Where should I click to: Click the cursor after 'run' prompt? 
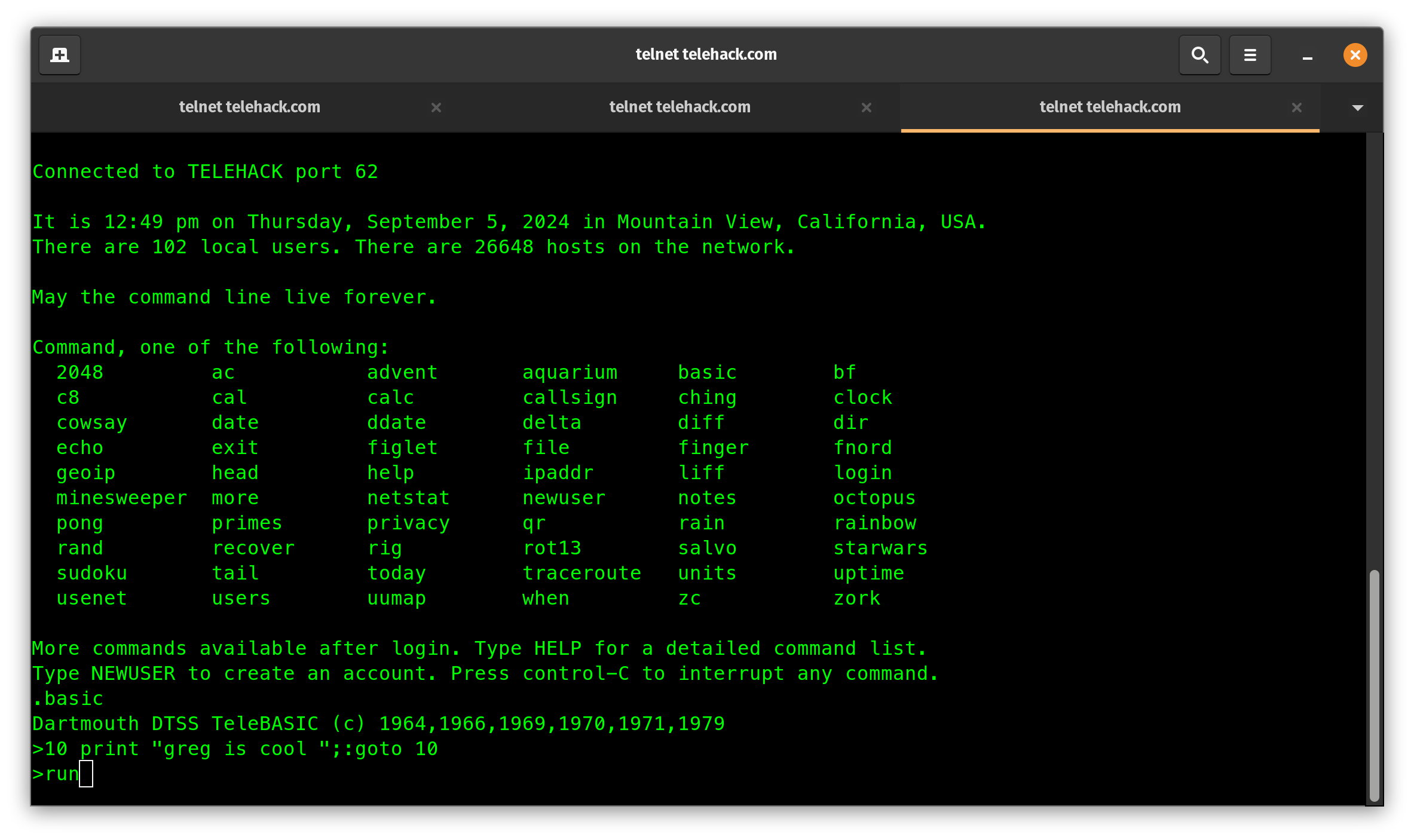[x=86, y=774]
